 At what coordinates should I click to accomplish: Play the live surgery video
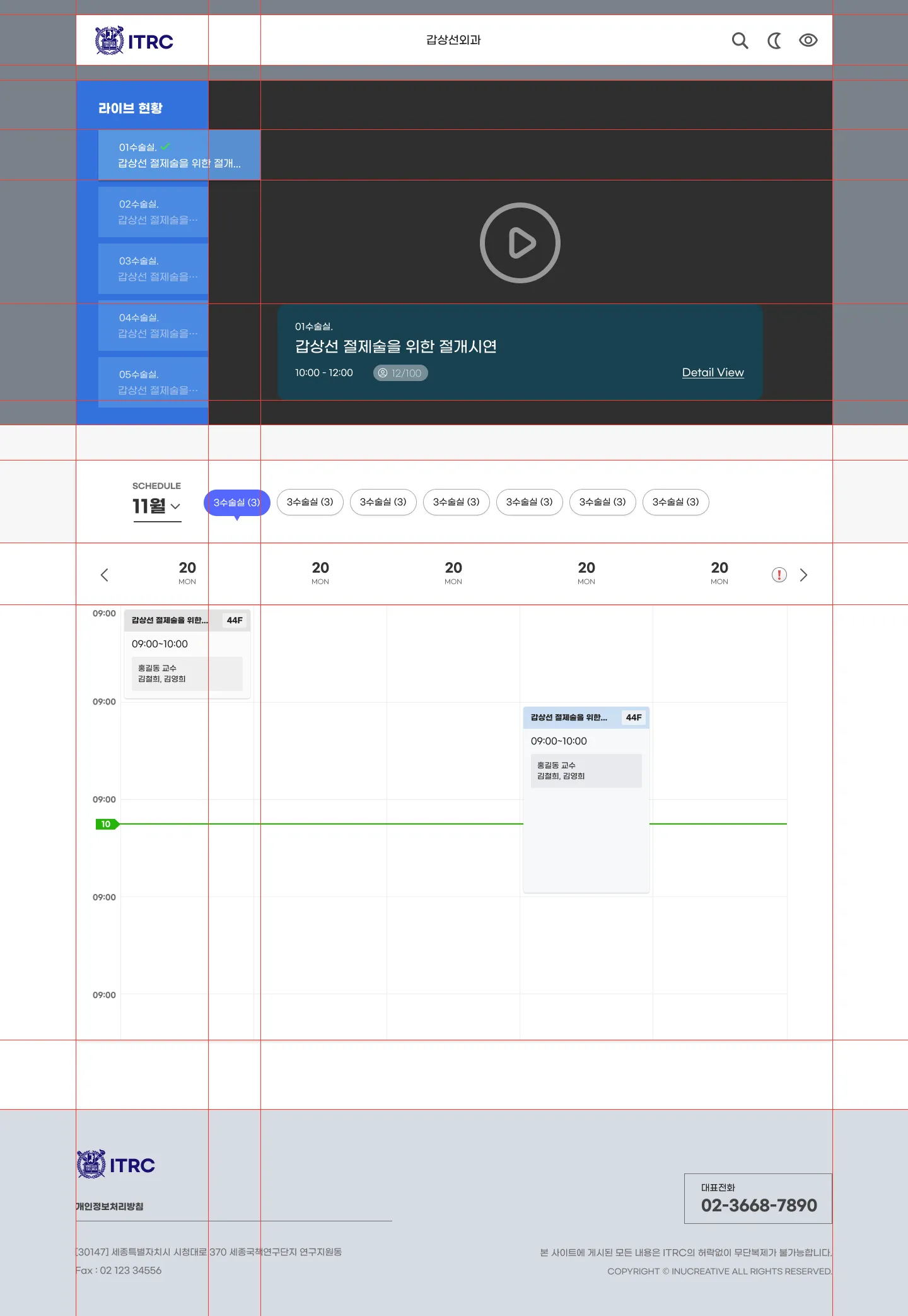pos(520,243)
